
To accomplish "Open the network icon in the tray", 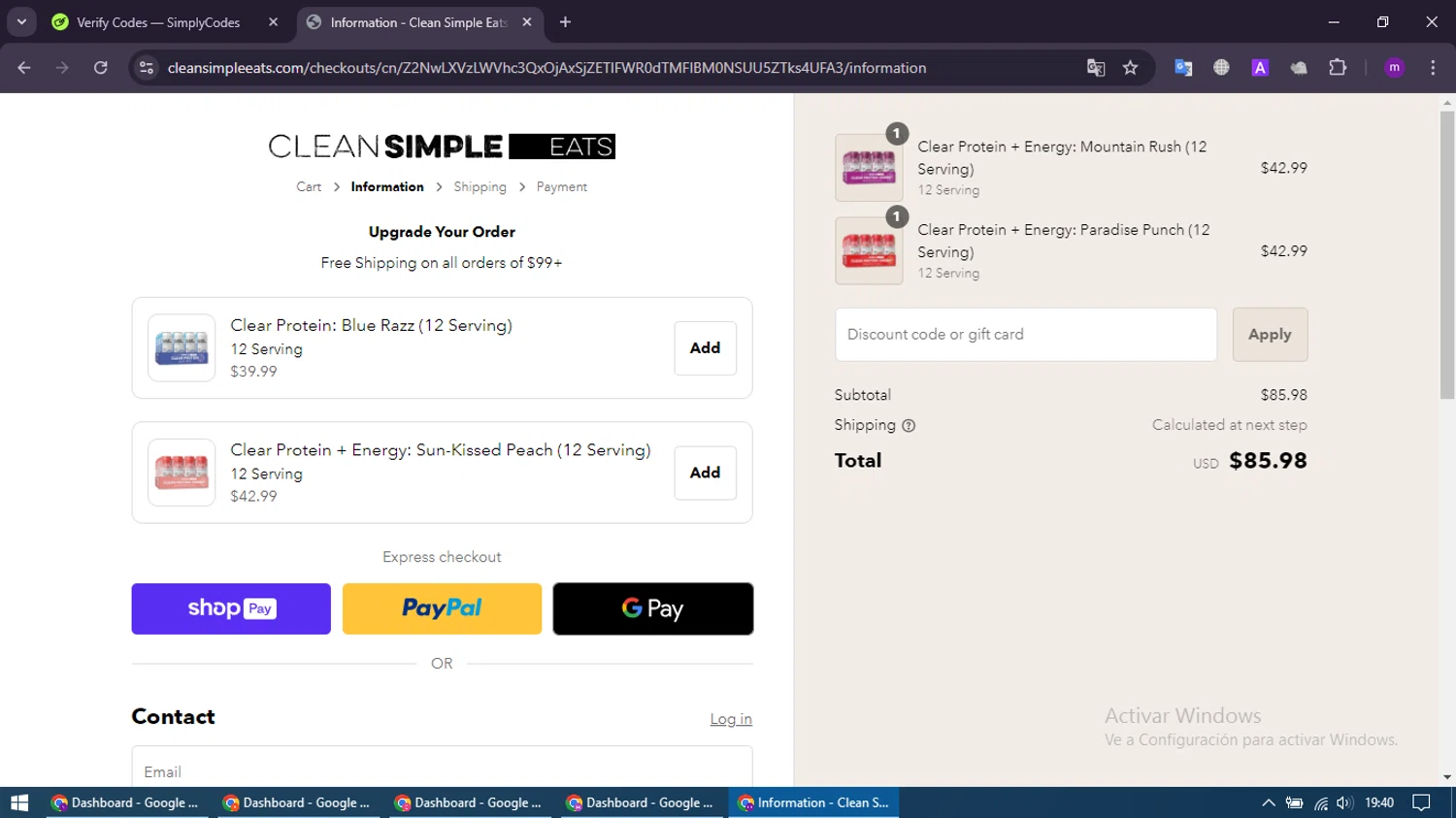I will pyautogui.click(x=1321, y=802).
